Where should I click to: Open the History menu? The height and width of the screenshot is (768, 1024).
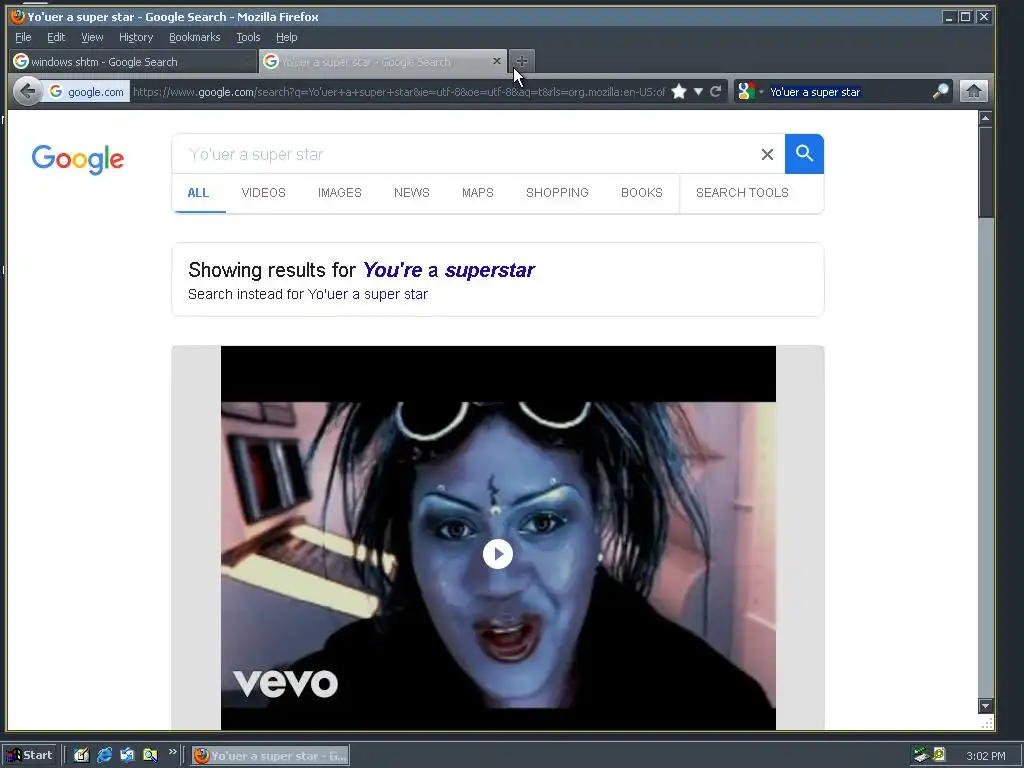pyautogui.click(x=136, y=37)
